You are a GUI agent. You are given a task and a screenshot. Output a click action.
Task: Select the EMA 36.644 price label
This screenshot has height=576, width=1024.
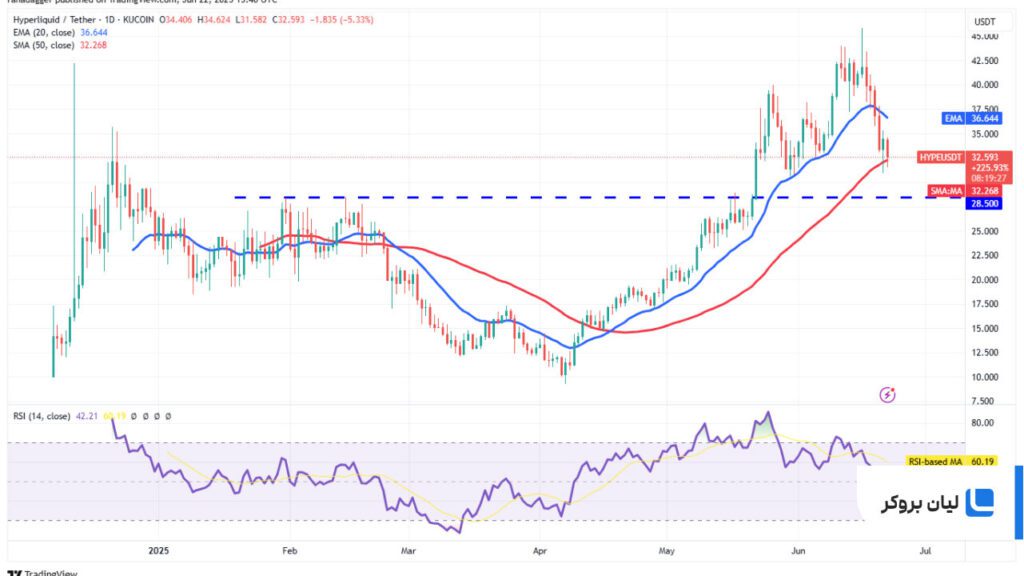tap(971, 118)
